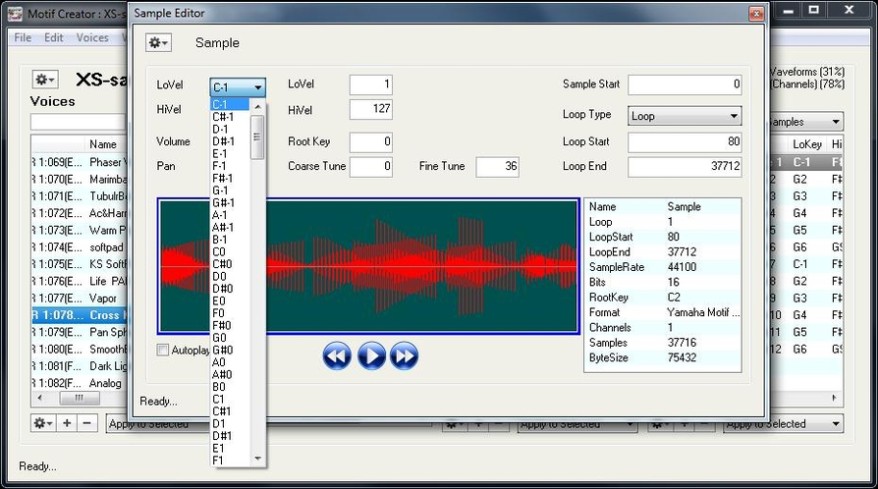Click the Coarse Tune field
Screen dimensions: 878x489
(x=371, y=167)
